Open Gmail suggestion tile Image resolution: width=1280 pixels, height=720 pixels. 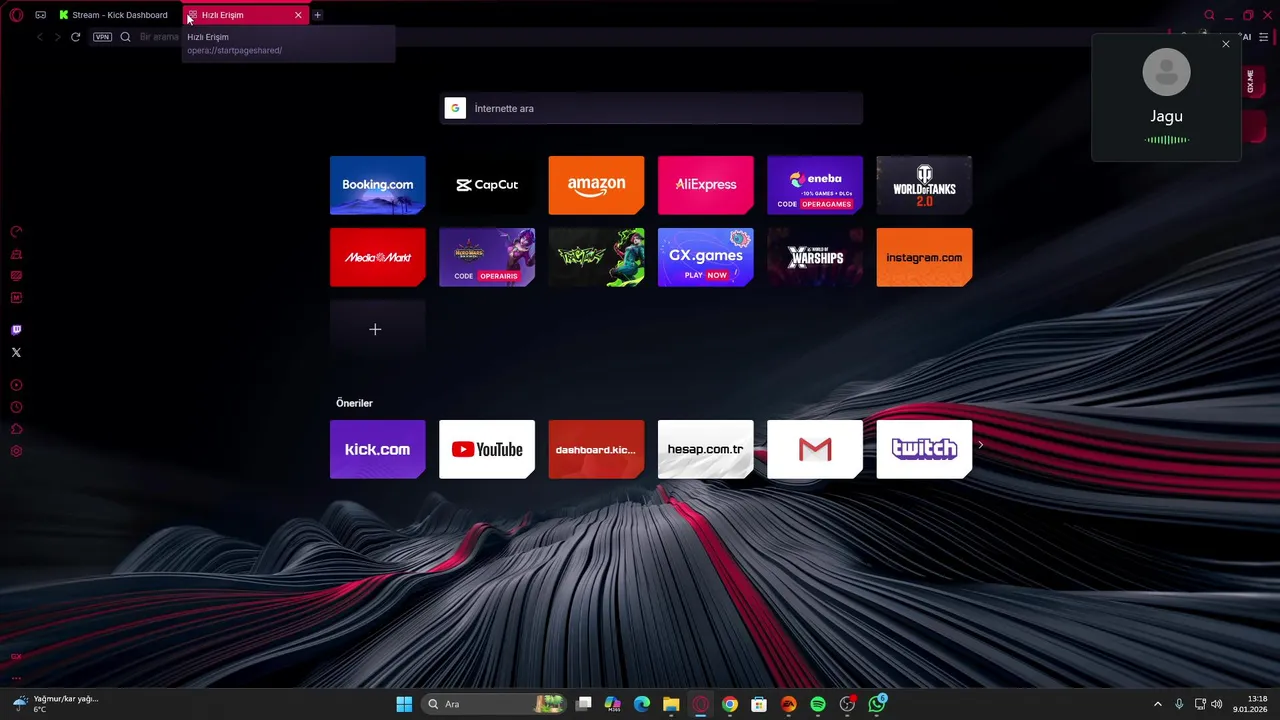pyautogui.click(x=815, y=449)
